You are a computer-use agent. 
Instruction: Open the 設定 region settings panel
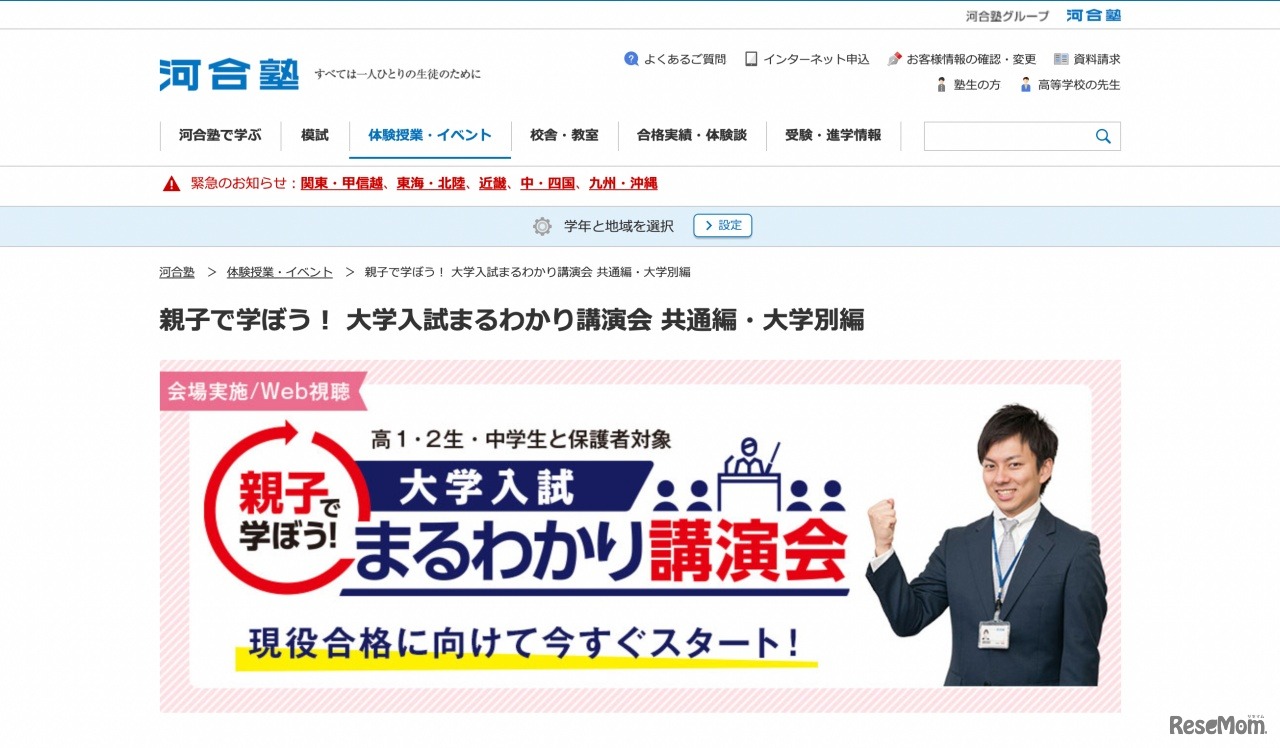(723, 225)
